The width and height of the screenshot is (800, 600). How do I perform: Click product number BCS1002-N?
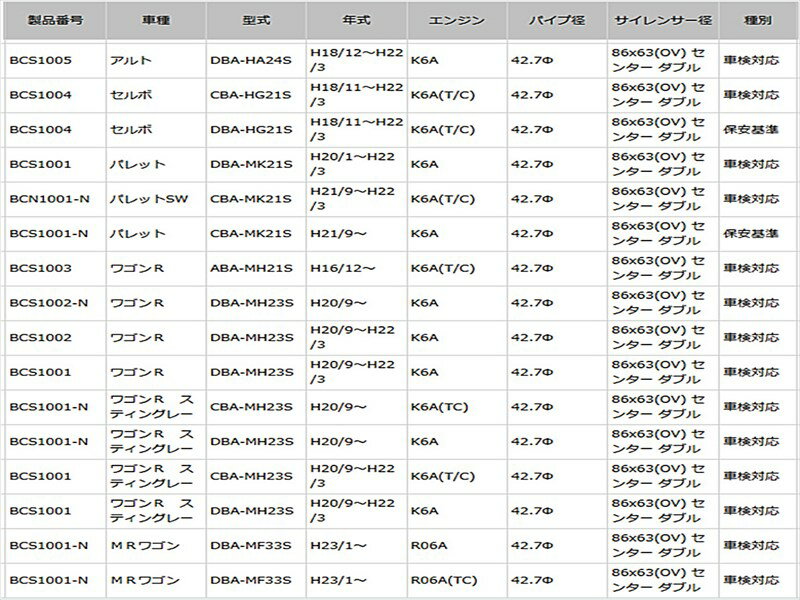coord(49,303)
